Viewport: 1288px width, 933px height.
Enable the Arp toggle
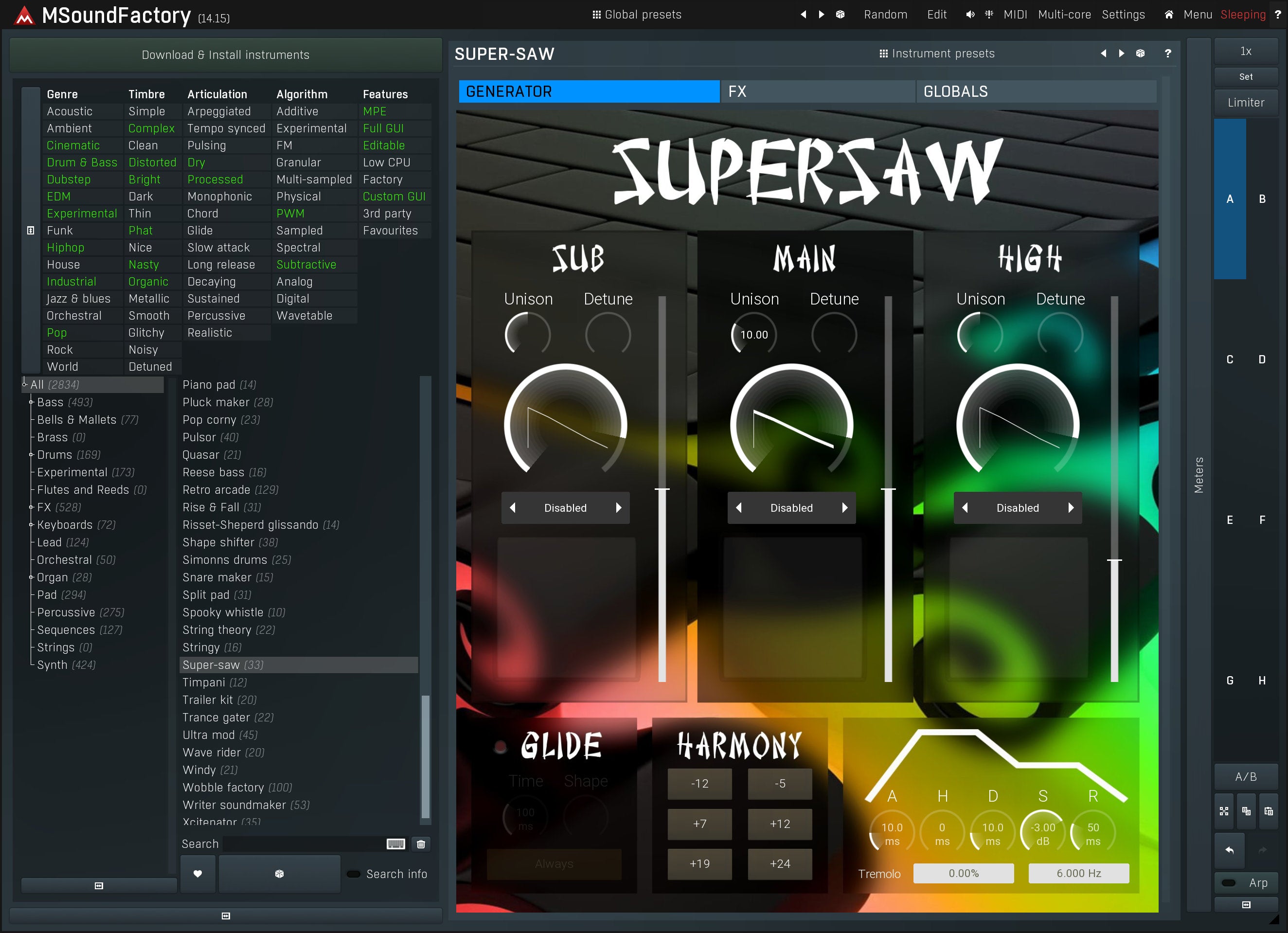point(1229,882)
